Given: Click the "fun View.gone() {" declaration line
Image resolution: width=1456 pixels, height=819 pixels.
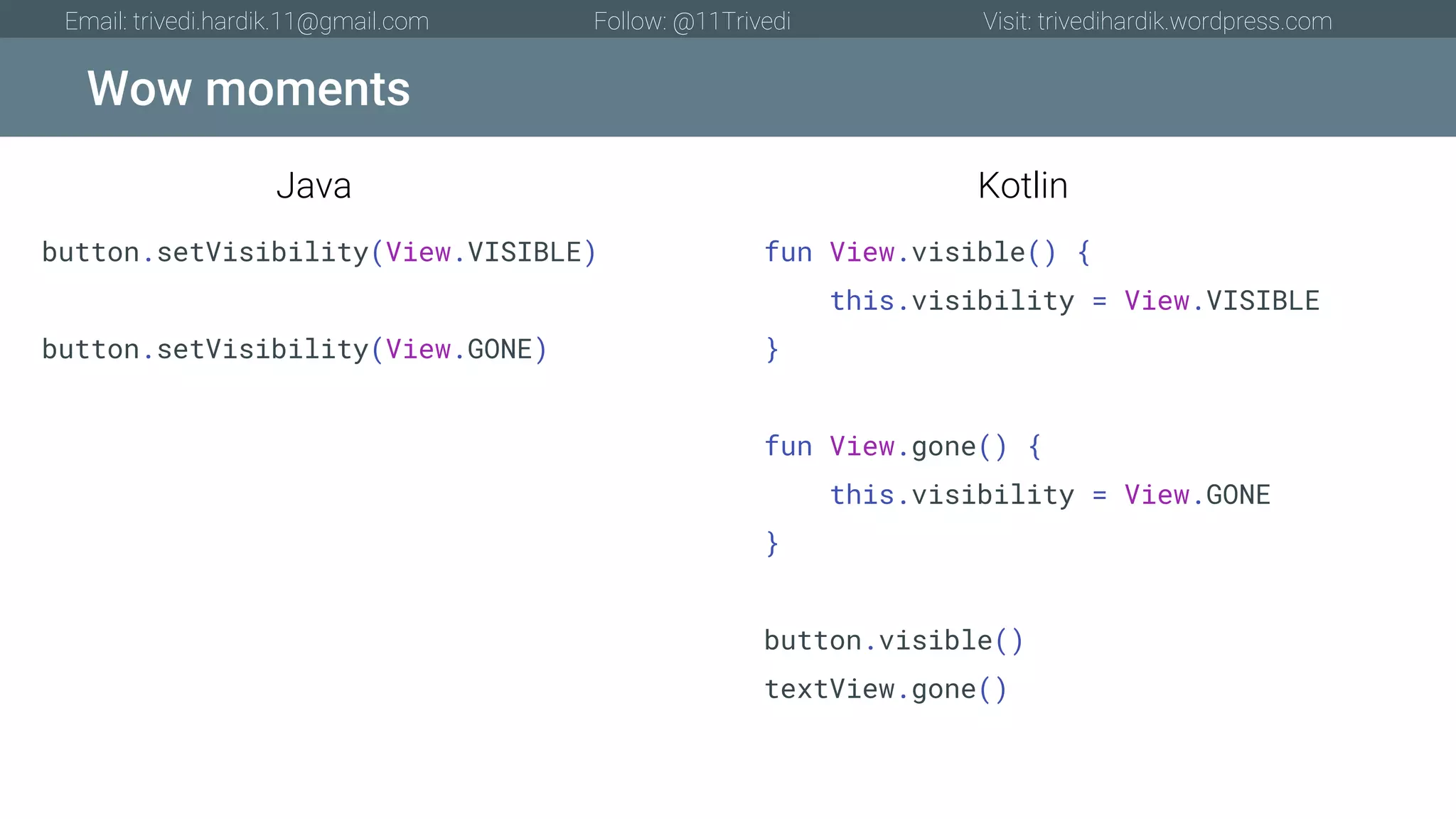Looking at the screenshot, I should [903, 446].
